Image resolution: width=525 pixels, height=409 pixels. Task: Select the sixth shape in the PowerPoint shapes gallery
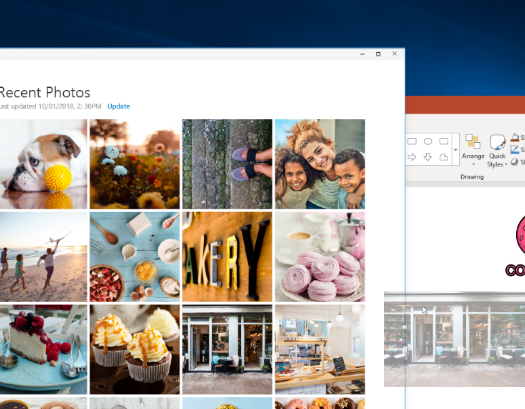pyautogui.click(x=444, y=157)
